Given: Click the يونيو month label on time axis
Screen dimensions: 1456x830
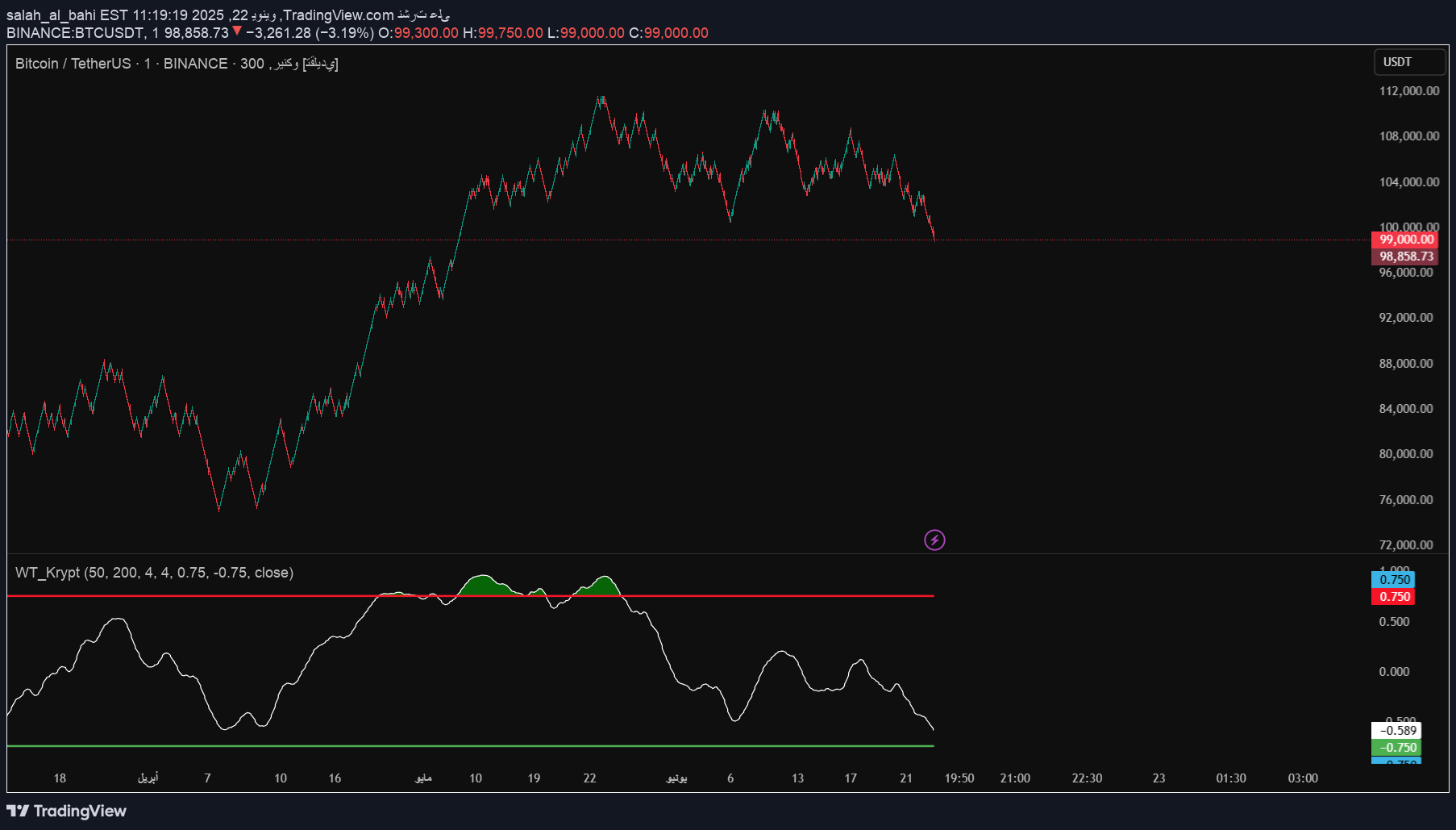Looking at the screenshot, I should (x=676, y=778).
